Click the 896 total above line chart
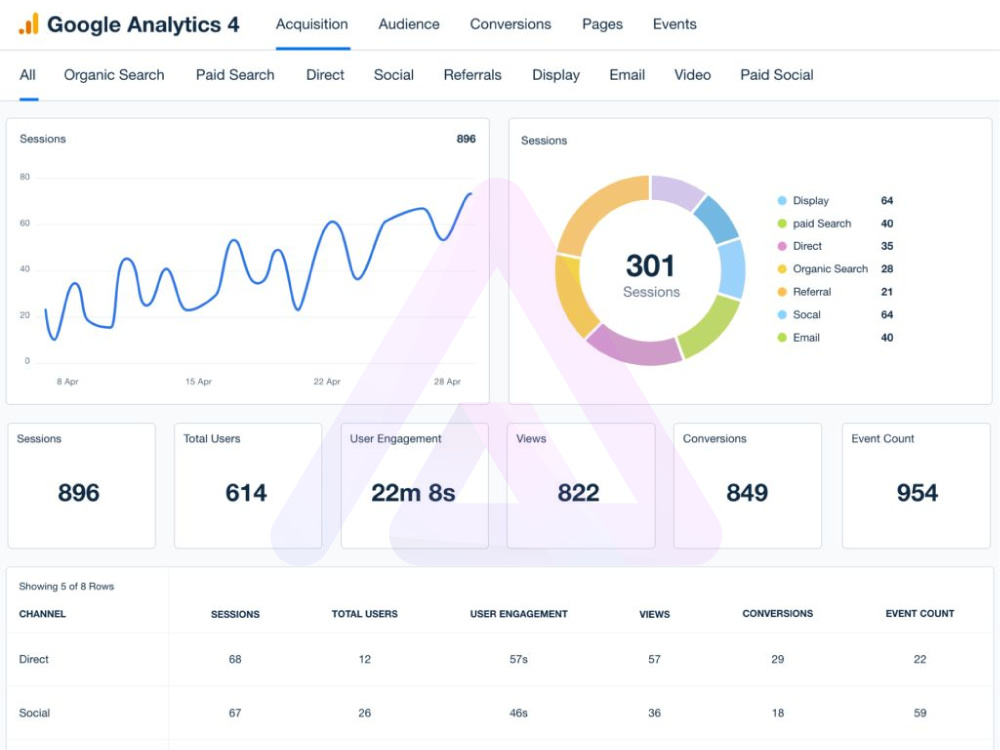 pyautogui.click(x=466, y=139)
